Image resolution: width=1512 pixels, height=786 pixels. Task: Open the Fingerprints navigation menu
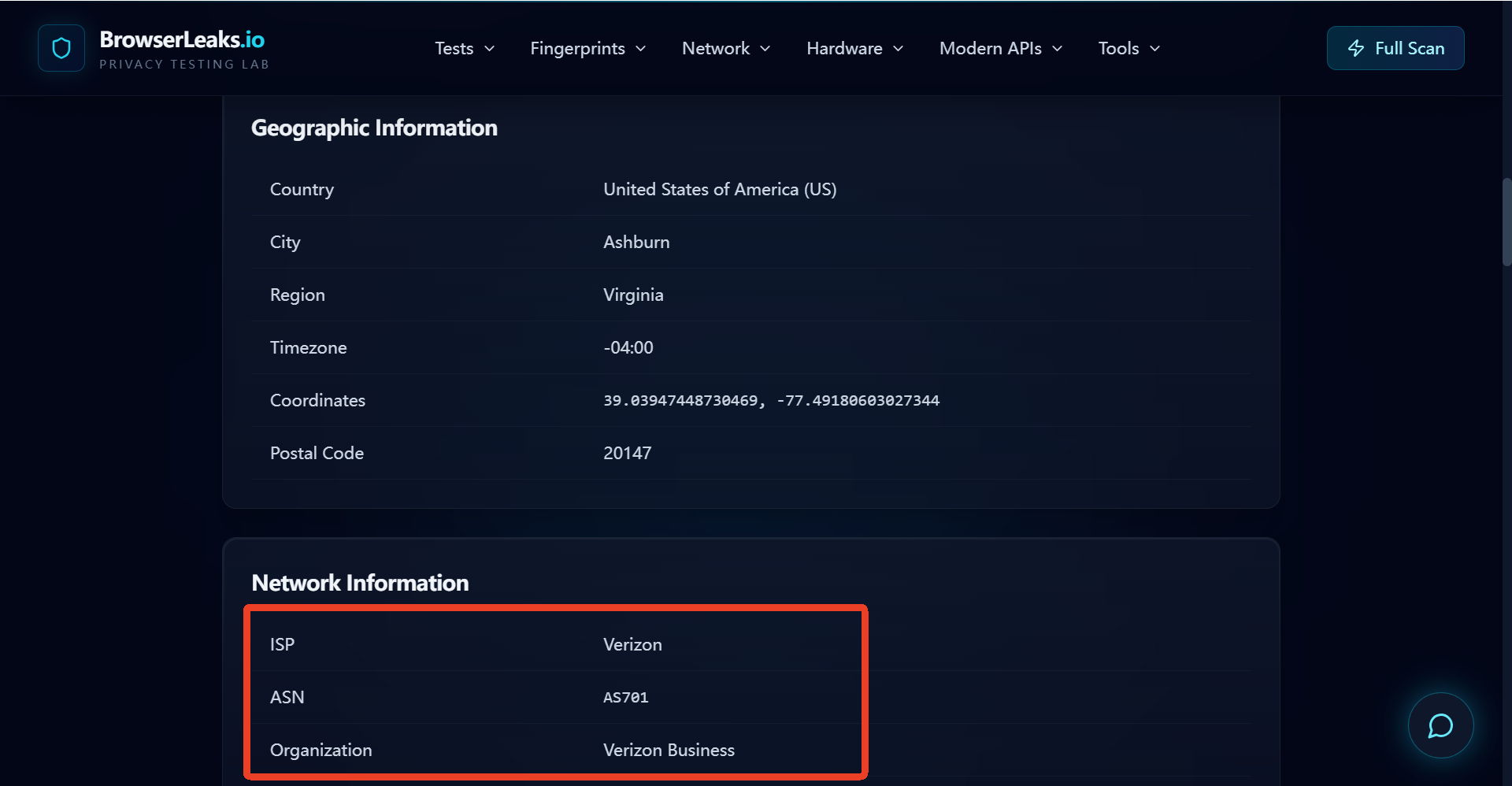[x=588, y=49]
